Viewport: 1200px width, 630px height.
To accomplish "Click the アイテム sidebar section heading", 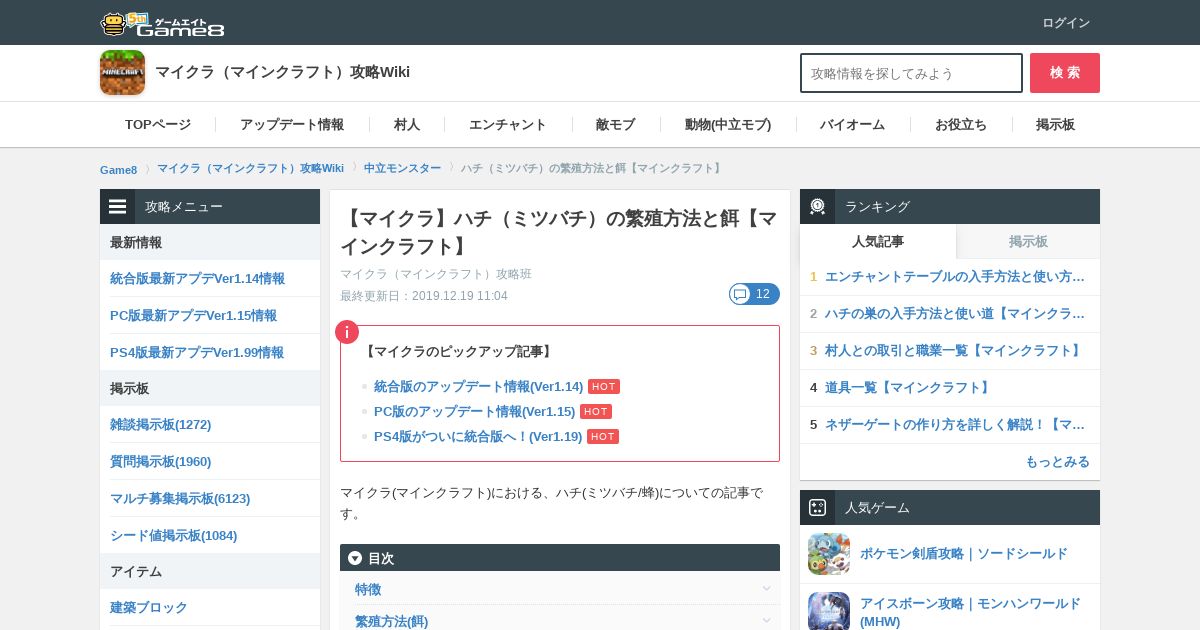I will coord(136,572).
